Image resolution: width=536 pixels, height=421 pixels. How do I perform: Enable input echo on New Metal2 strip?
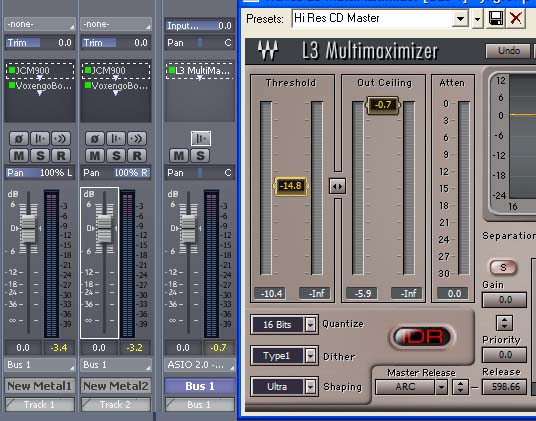point(137,138)
